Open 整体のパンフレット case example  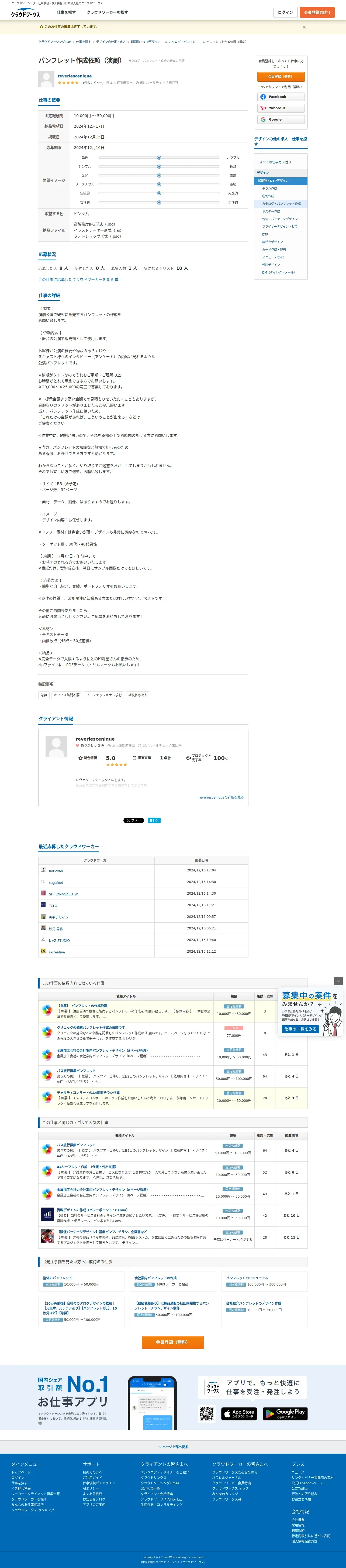pyautogui.click(x=57, y=1278)
